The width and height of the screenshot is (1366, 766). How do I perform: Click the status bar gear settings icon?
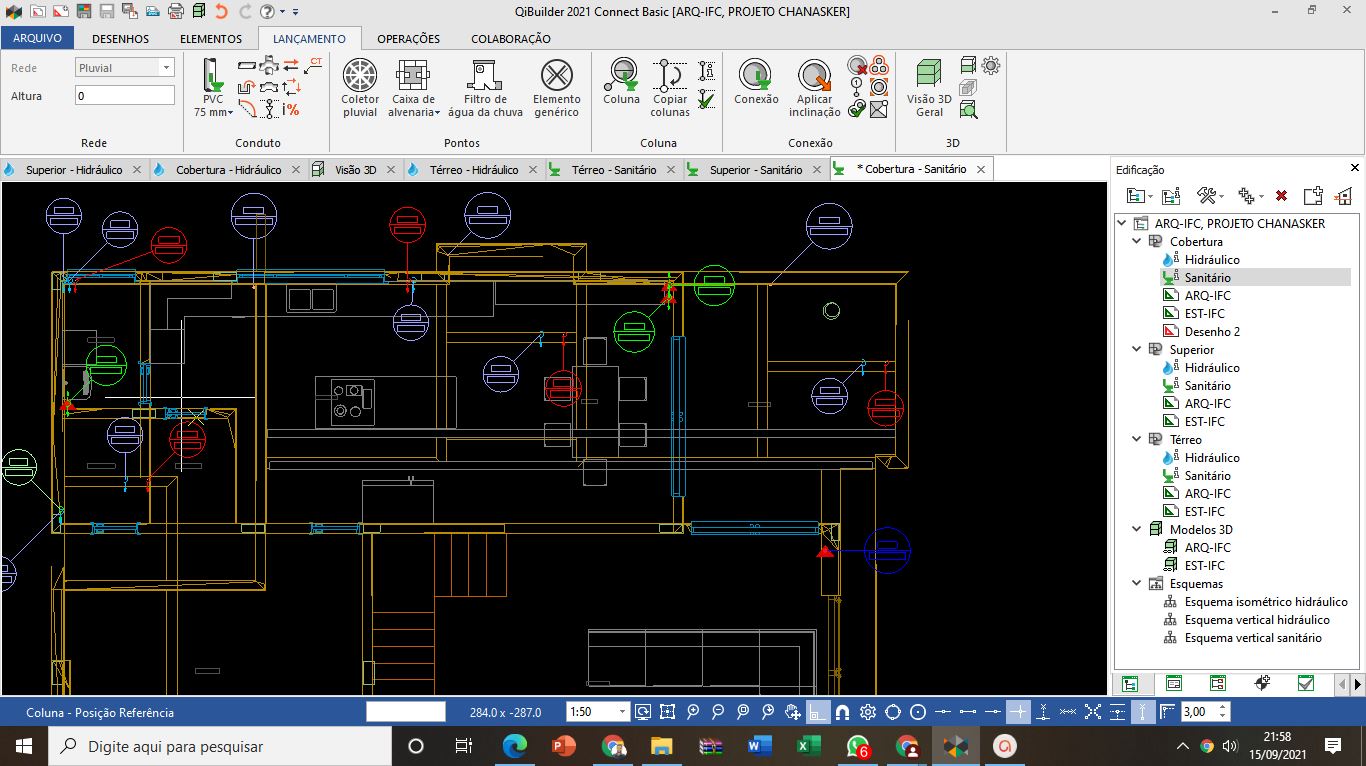(x=868, y=712)
